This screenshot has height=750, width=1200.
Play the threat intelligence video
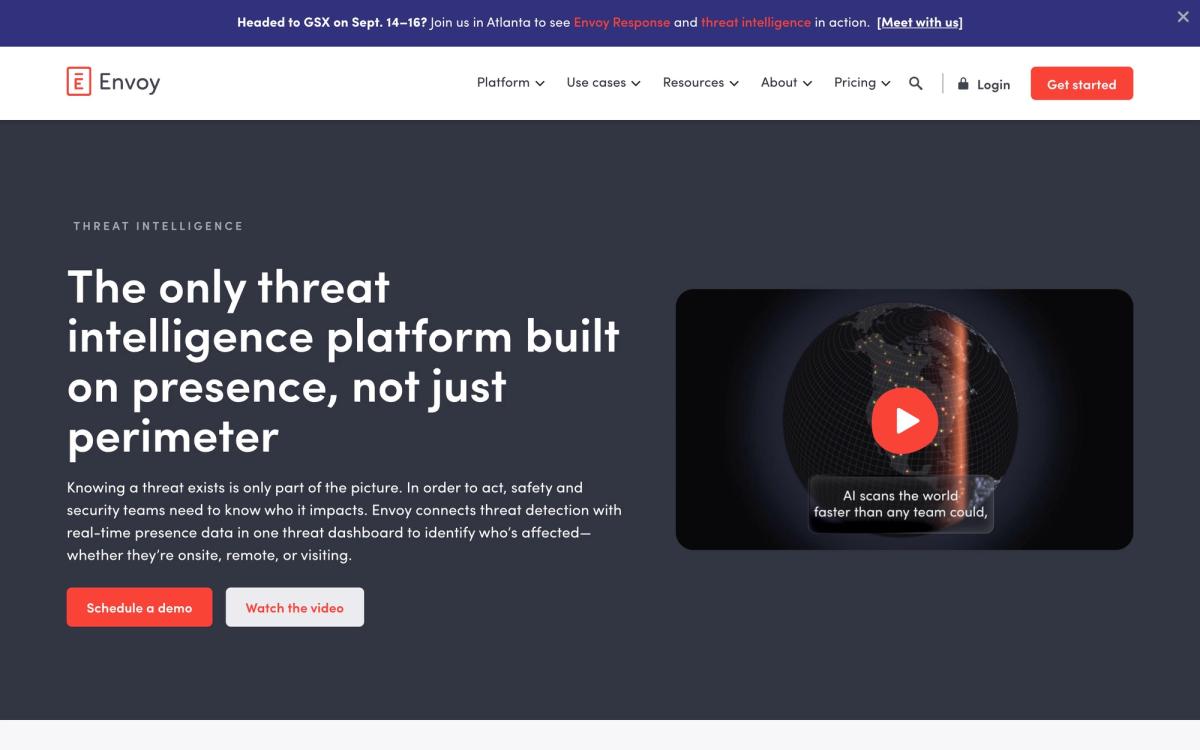[x=904, y=420]
